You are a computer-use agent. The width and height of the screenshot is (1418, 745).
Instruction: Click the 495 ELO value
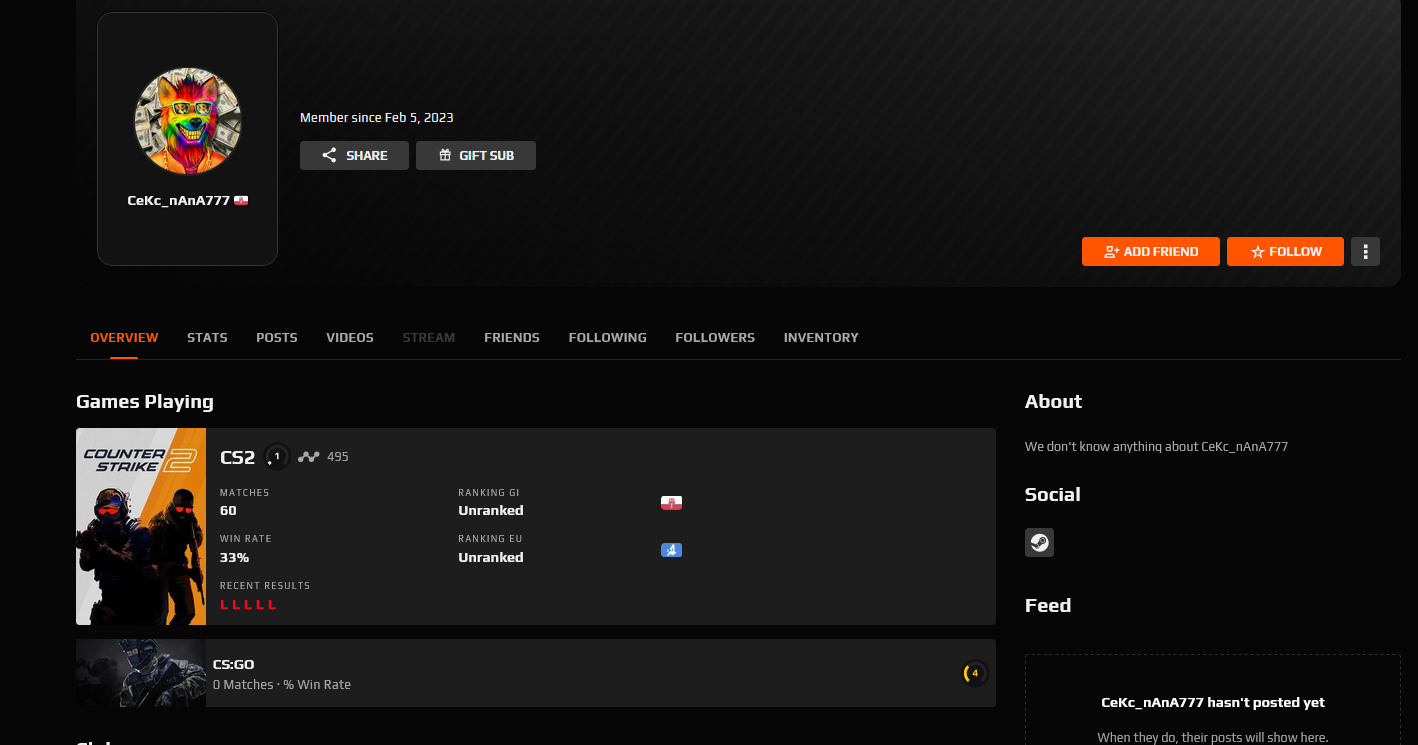click(x=338, y=457)
